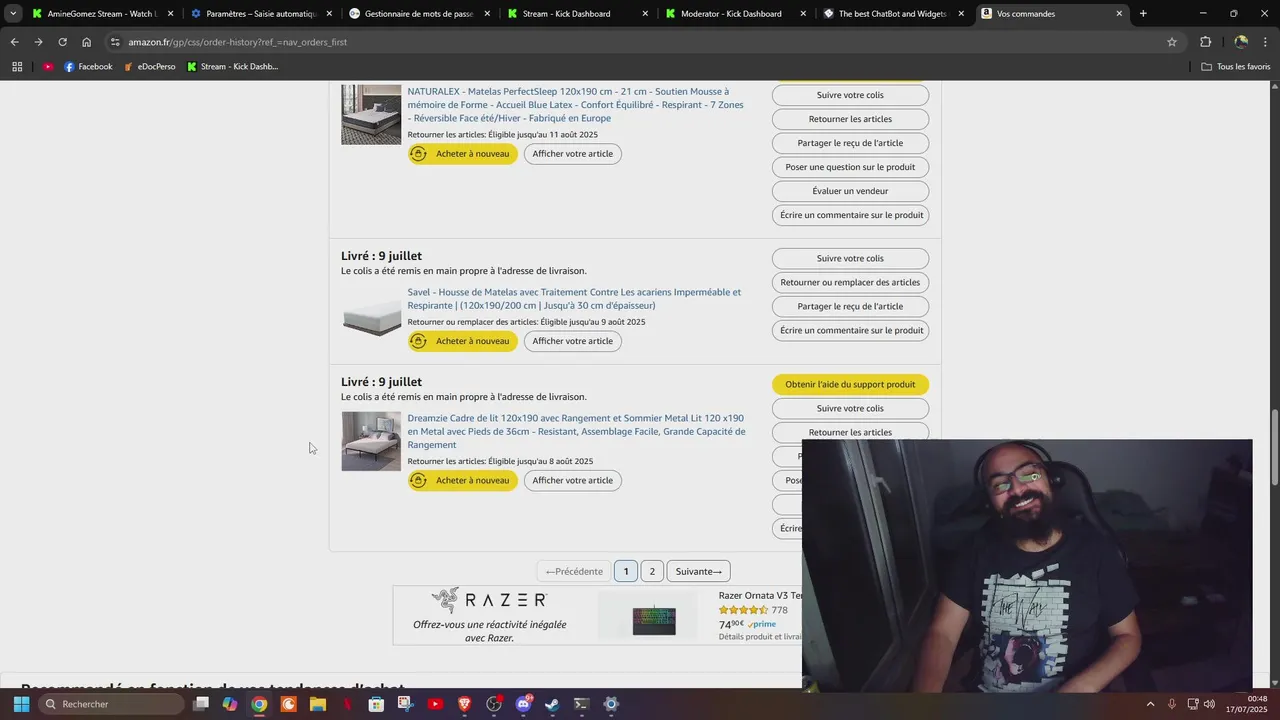Show hidden system tray icons
Screen dimensions: 1280x720
point(1150,704)
